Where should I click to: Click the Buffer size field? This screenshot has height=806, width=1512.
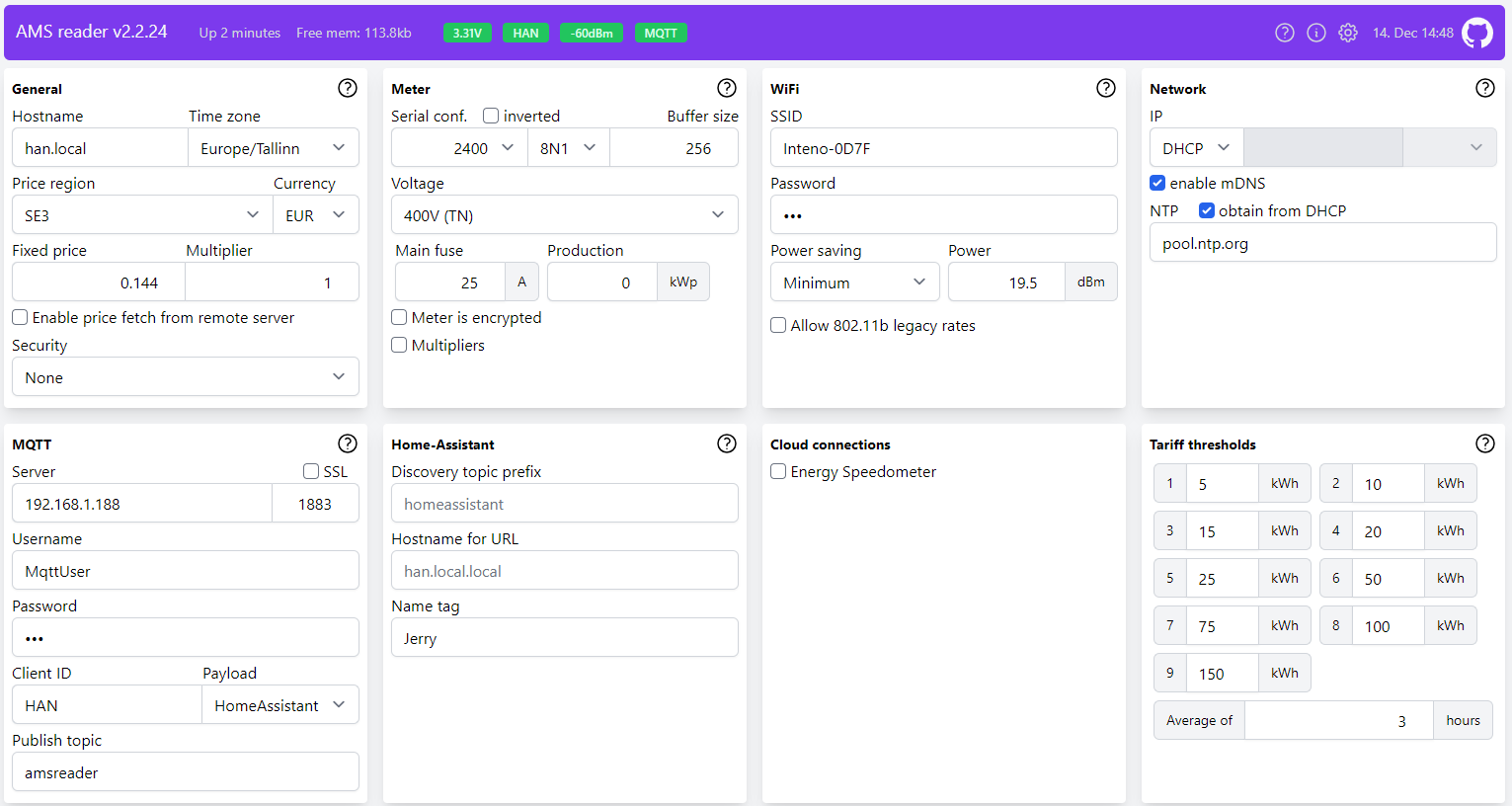click(675, 148)
